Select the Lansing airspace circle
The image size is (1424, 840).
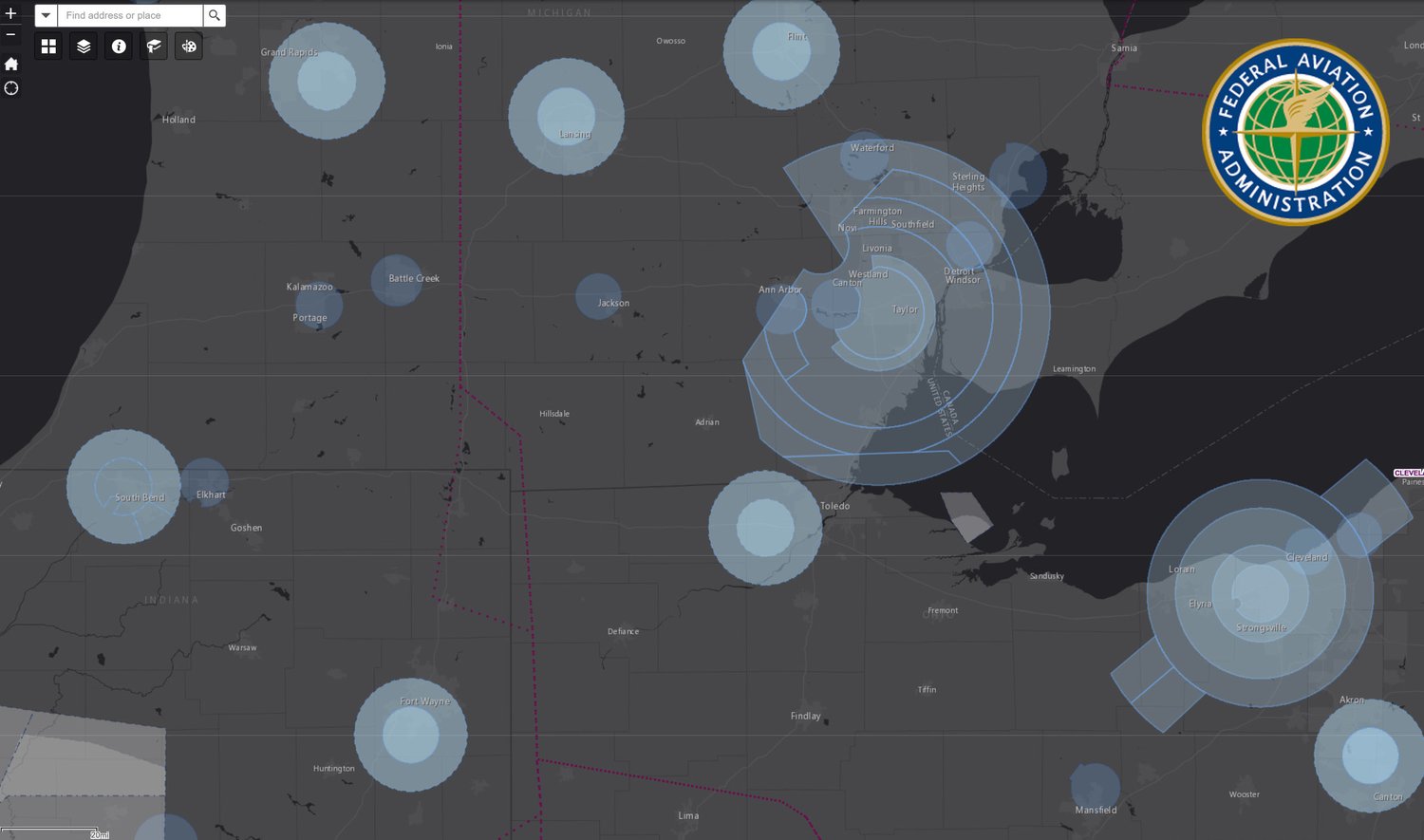566,117
